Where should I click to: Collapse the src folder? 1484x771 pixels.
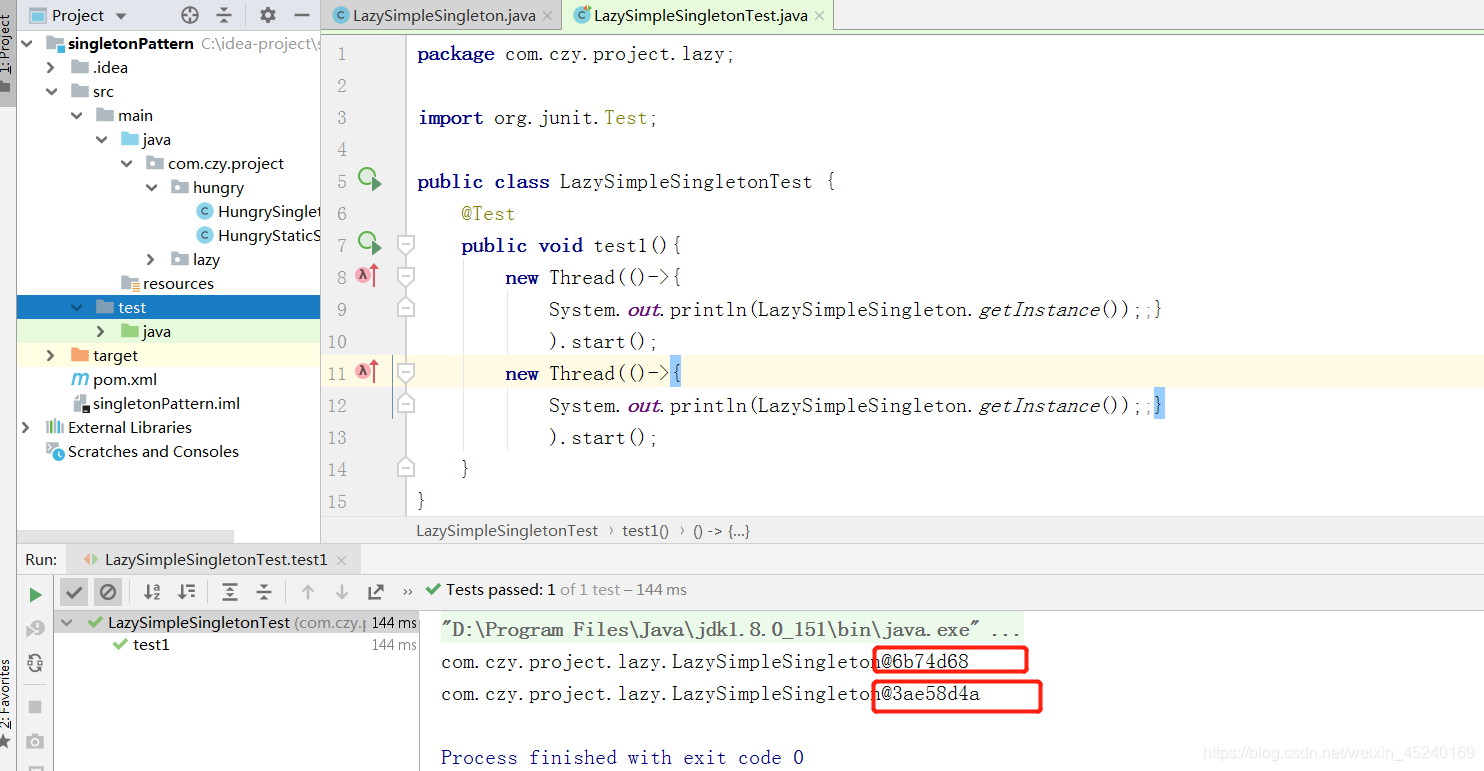(x=50, y=91)
